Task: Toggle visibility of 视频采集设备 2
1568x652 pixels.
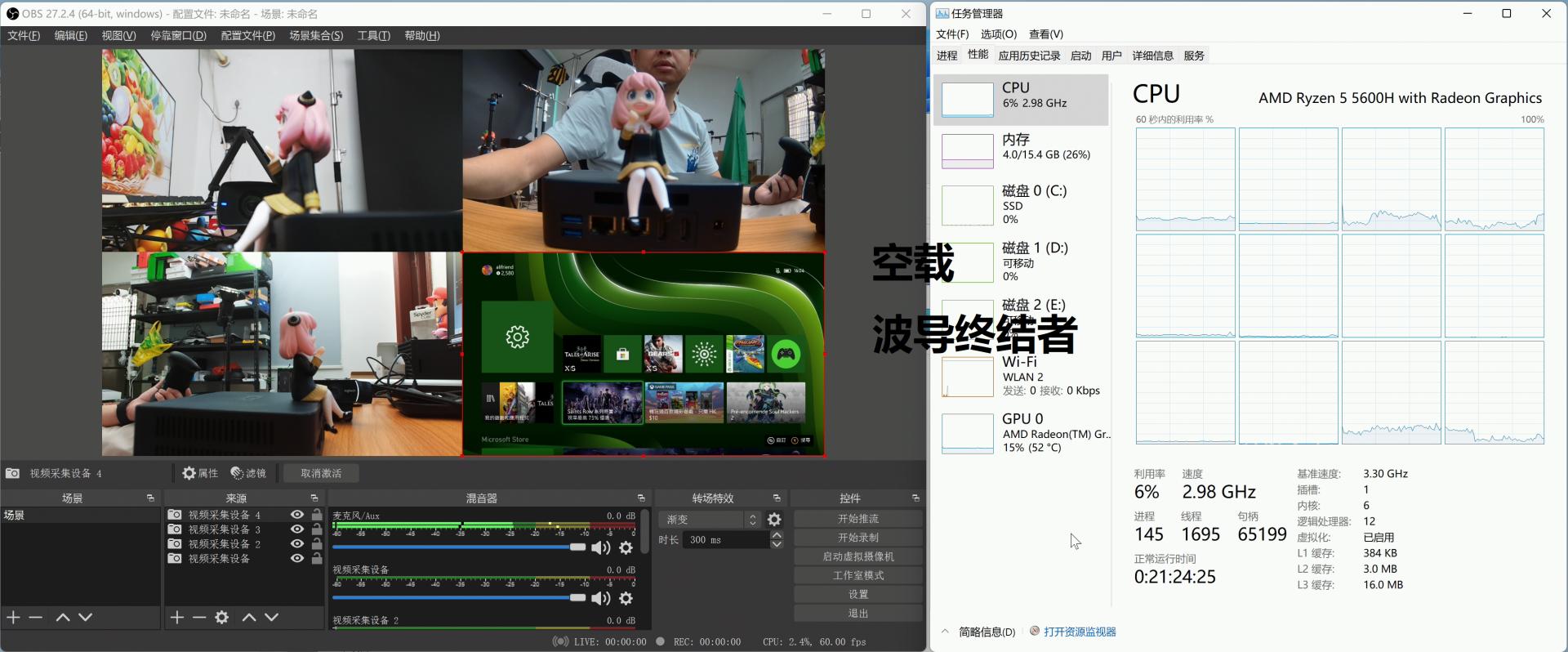Action: [x=297, y=544]
